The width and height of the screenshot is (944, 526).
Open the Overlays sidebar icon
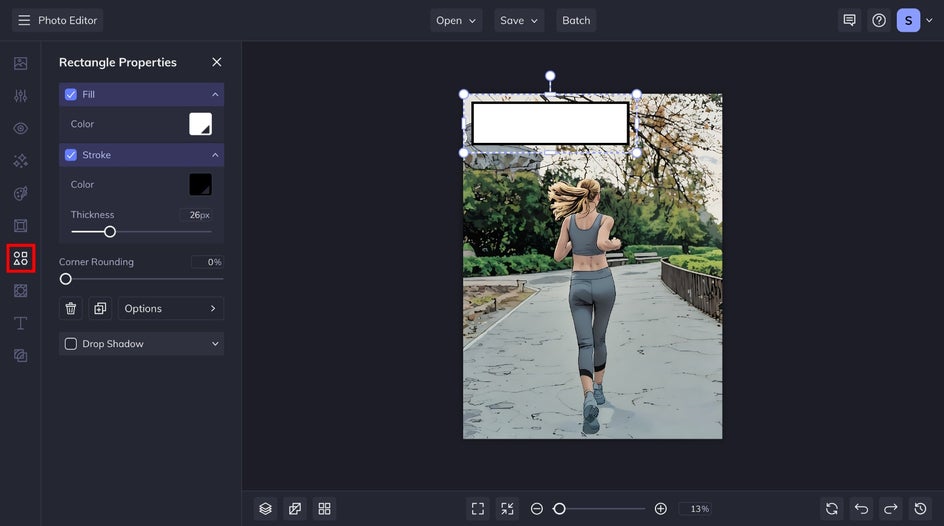[20, 291]
